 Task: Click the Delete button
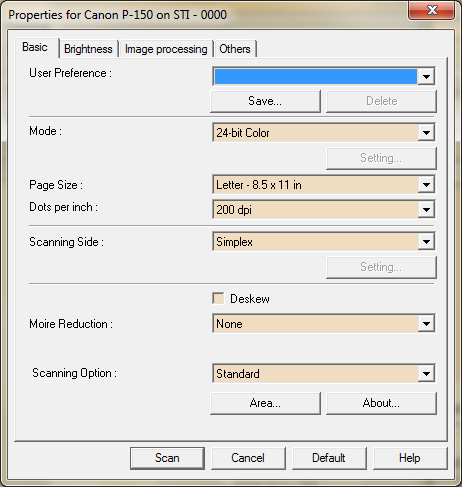(x=381, y=101)
